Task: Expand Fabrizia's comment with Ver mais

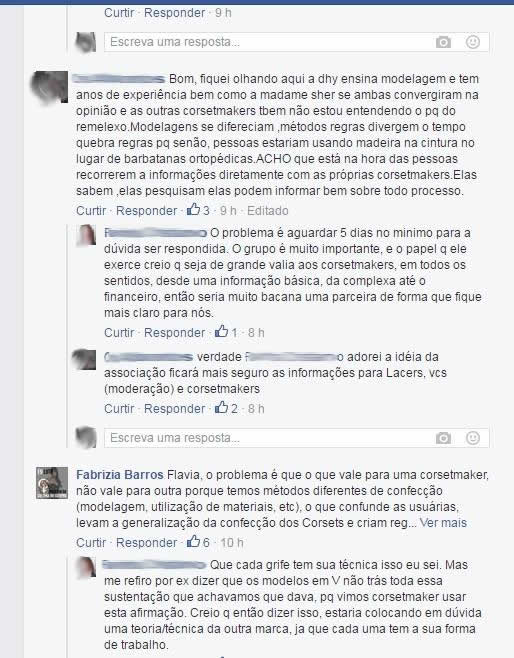Action: pyautogui.click(x=443, y=523)
